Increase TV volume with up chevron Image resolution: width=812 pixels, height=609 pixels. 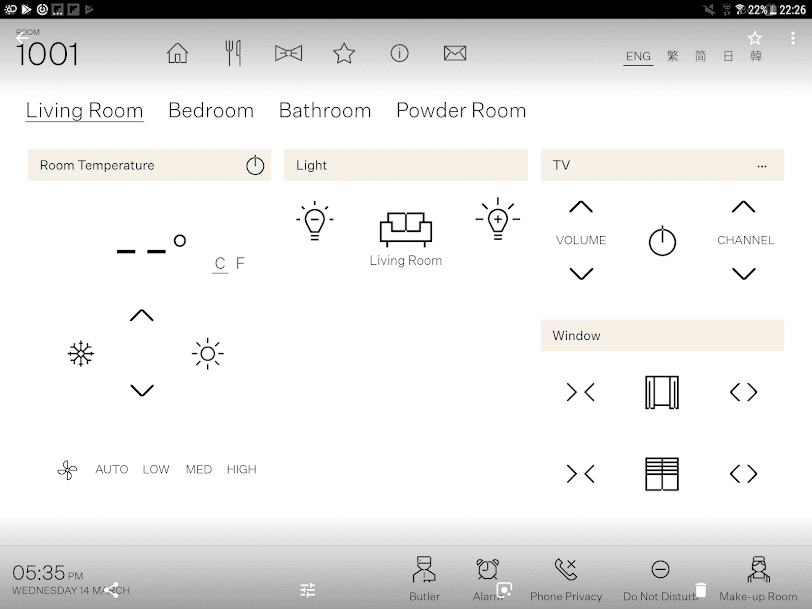click(x=581, y=207)
